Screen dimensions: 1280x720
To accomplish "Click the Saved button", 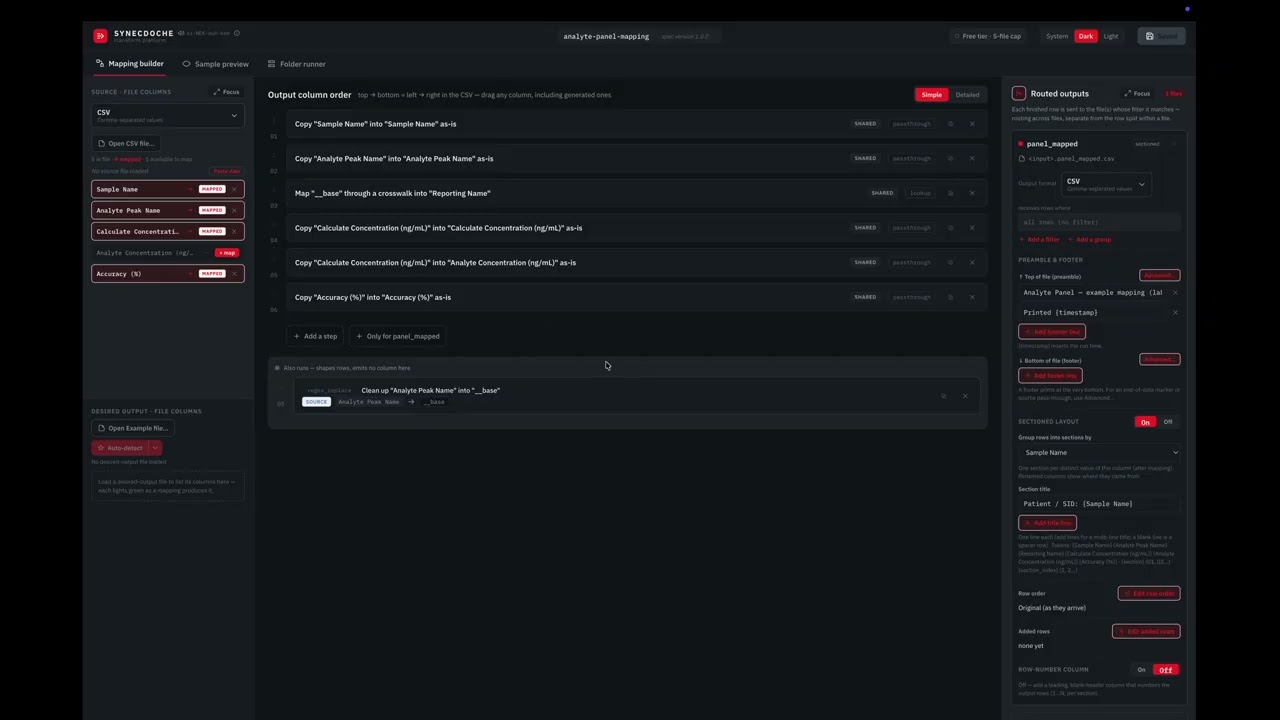I will (x=1161, y=36).
